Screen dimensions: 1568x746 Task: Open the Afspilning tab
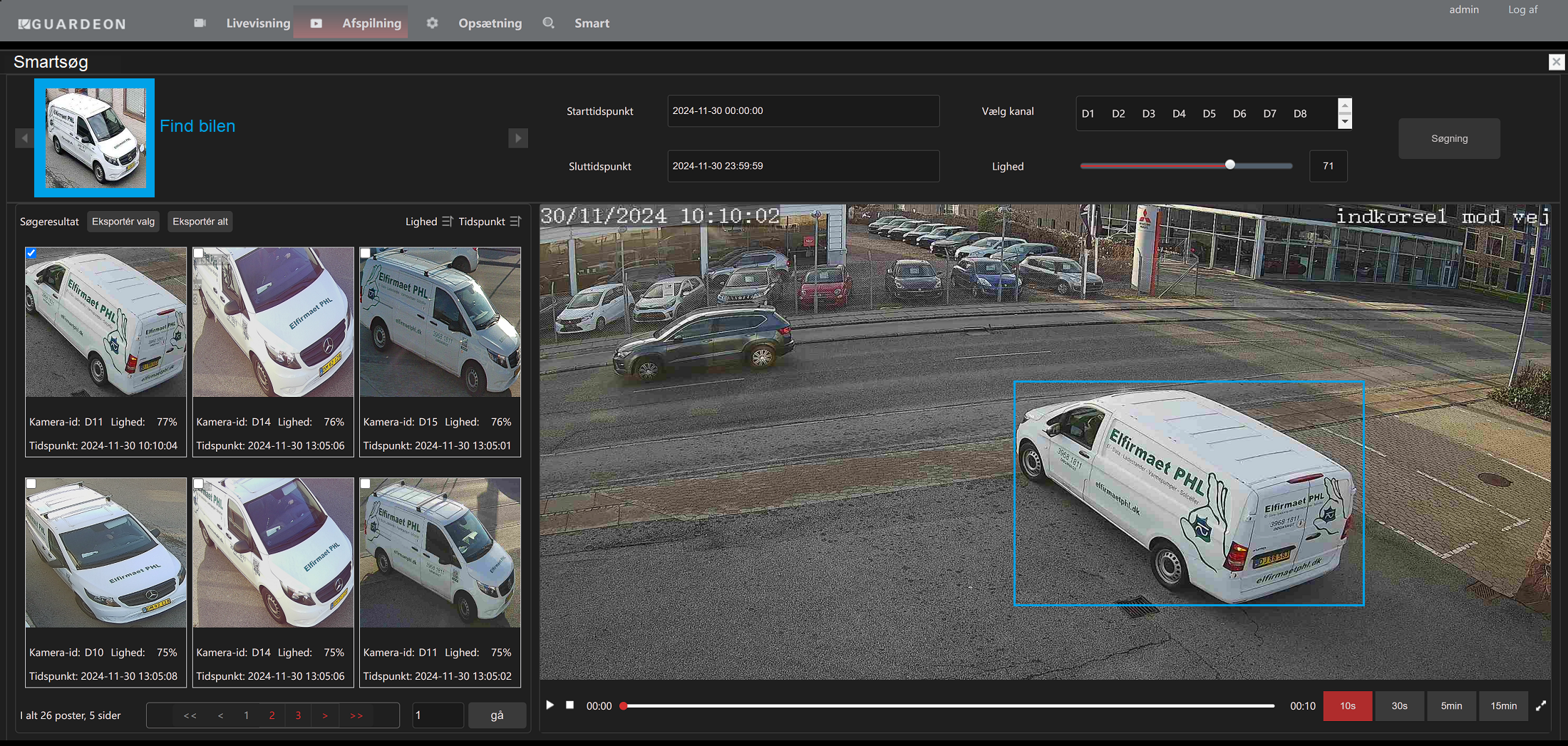coord(371,23)
